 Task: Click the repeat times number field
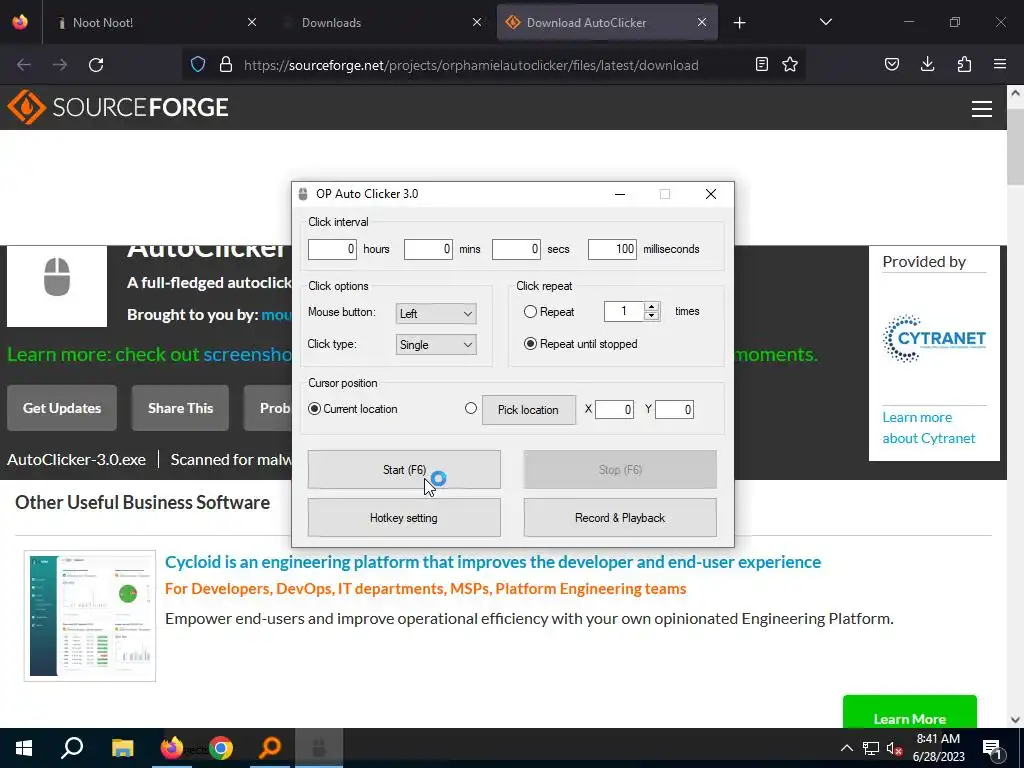tap(624, 312)
